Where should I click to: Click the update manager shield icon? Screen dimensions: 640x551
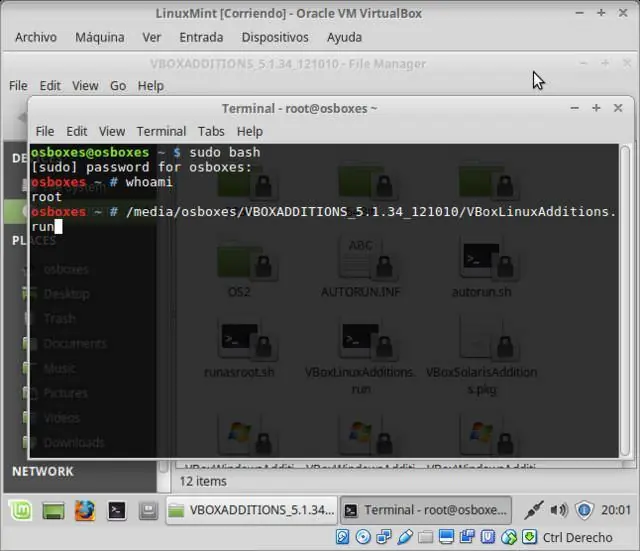[x=584, y=510]
